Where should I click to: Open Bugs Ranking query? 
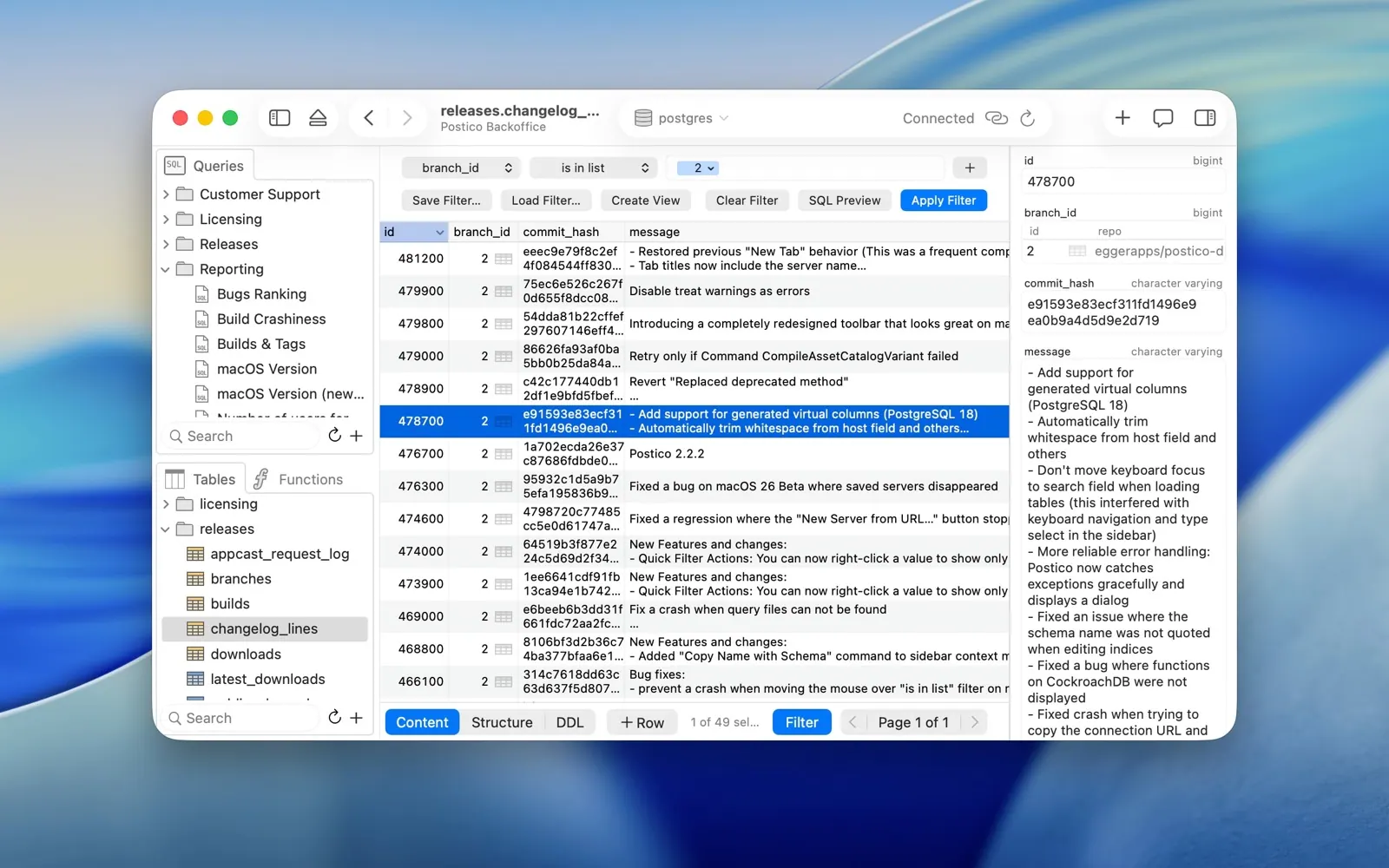coord(261,294)
